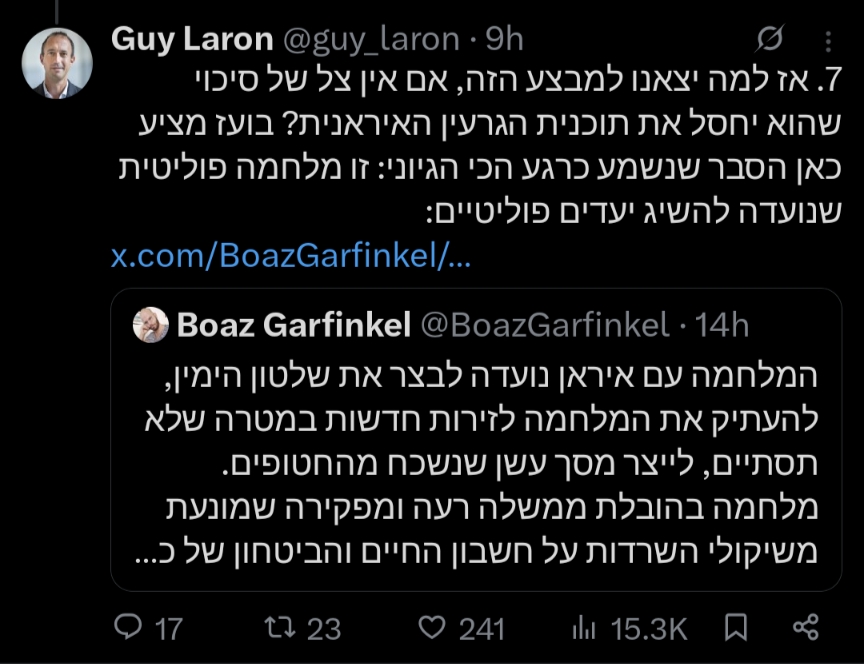Click the main tweet's Hebrew text
Screen dimensions: 864x664
pos(480,150)
